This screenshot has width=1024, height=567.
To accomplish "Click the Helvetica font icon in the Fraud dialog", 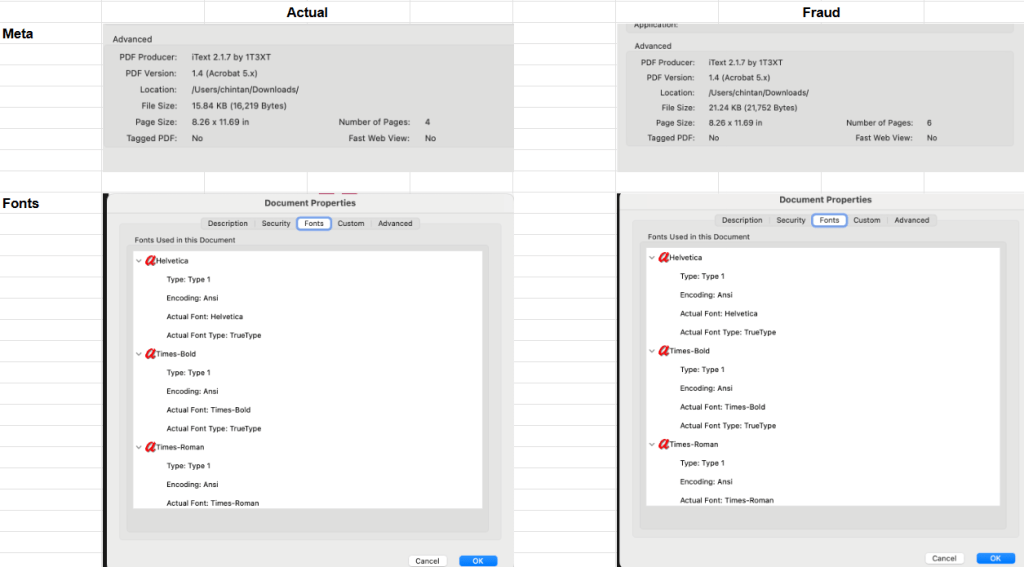I will pyautogui.click(x=664, y=258).
